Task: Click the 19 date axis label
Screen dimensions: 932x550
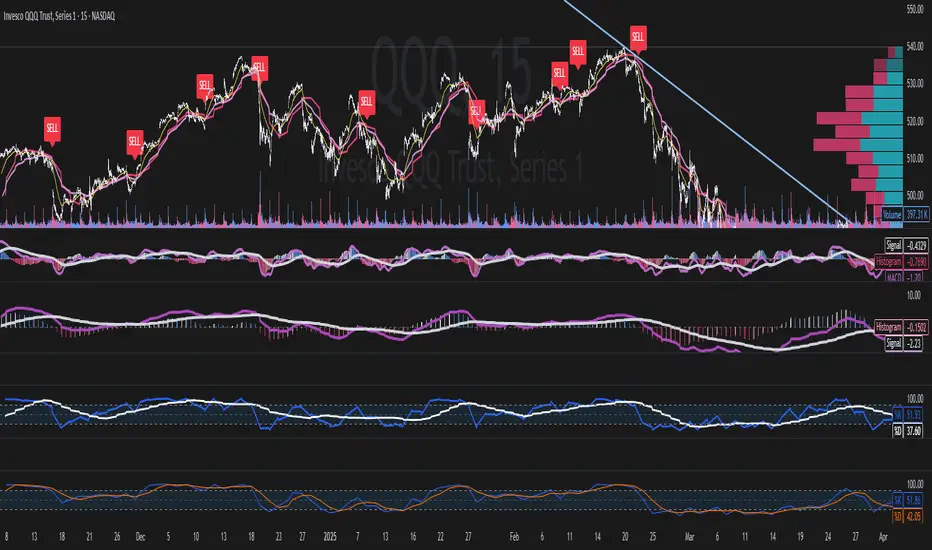Action: 800,537
